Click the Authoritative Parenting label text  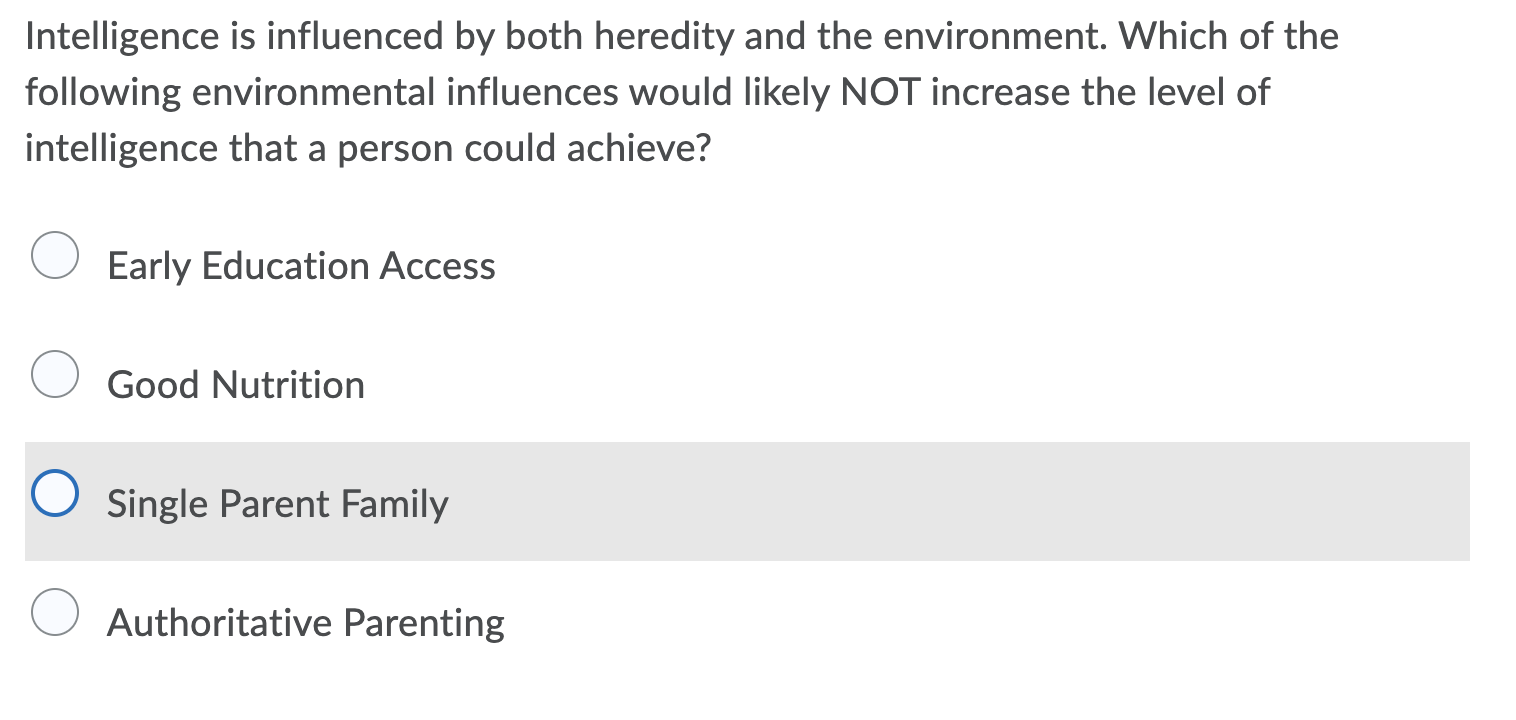[306, 621]
